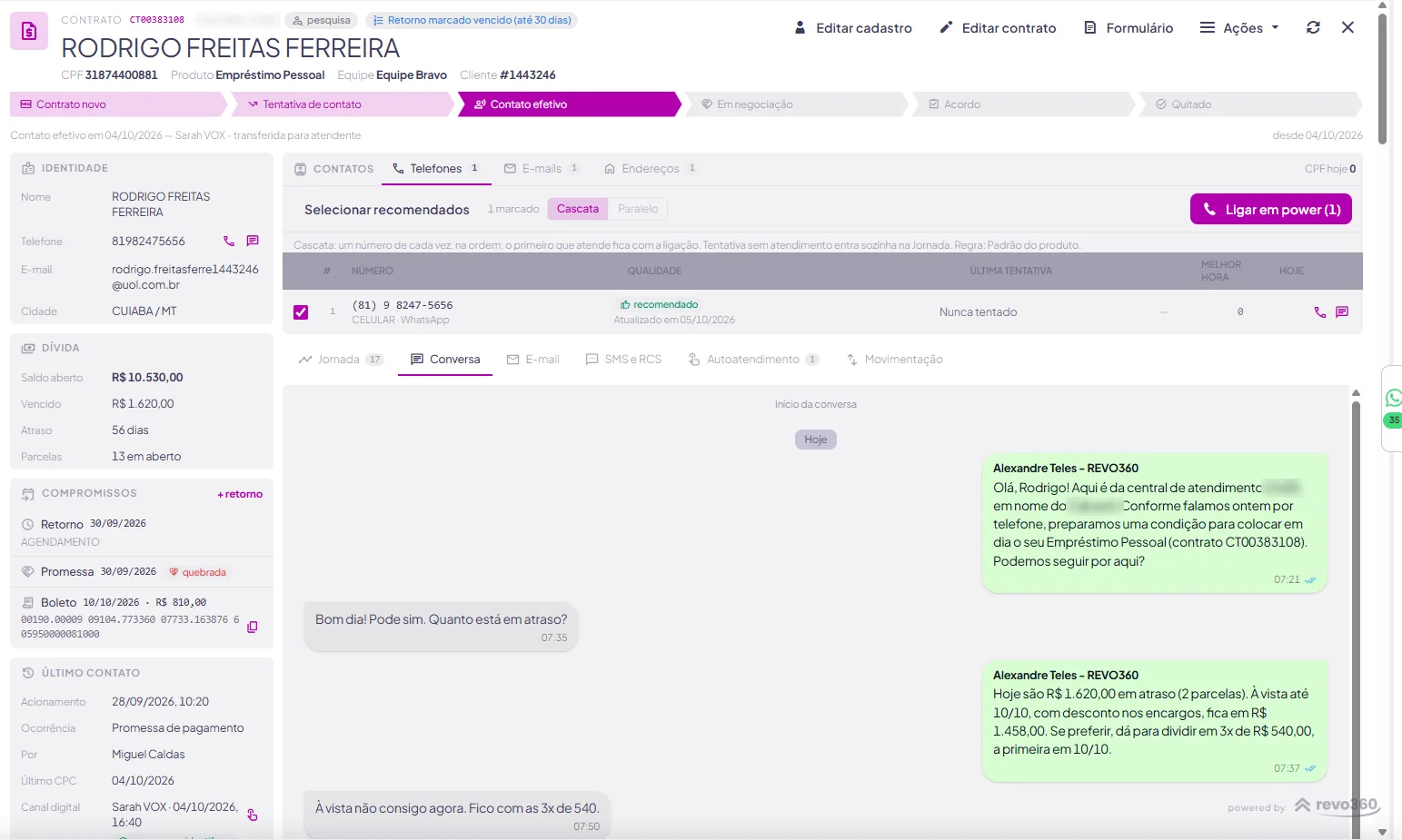1402x840 pixels.
Task: Refresh the contract with the reload icon
Action: pos(1313,27)
